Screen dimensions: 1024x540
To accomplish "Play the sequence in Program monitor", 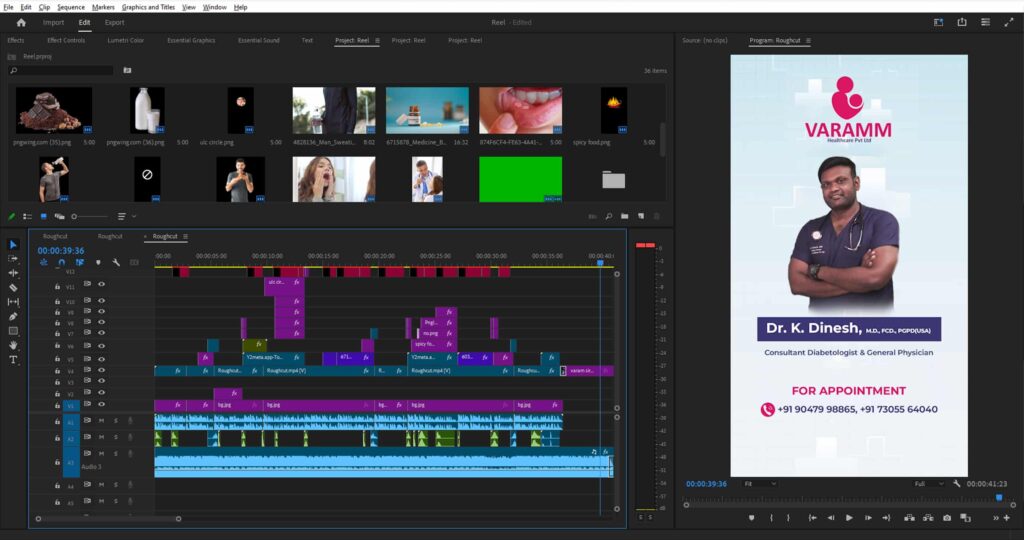I will coord(849,518).
